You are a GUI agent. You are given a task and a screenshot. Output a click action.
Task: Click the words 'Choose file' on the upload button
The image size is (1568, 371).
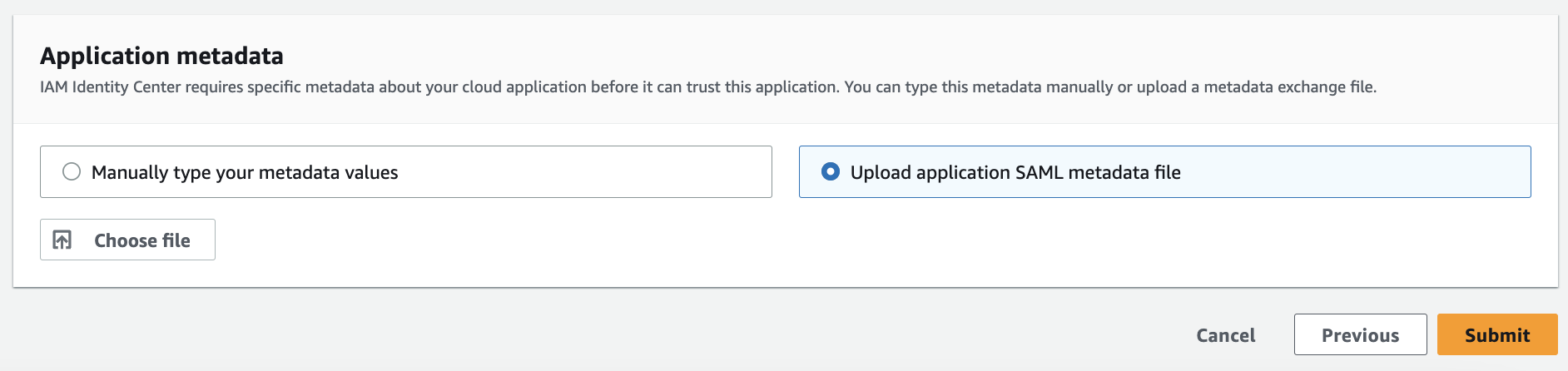[x=142, y=241]
